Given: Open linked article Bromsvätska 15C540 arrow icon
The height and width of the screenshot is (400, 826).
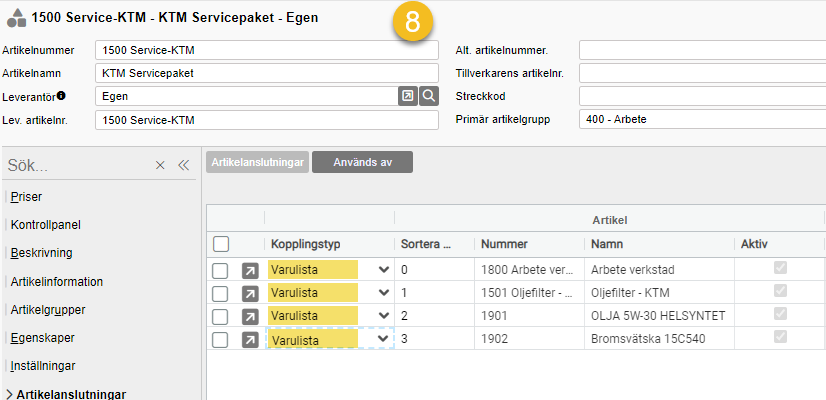Looking at the screenshot, I should point(250,340).
